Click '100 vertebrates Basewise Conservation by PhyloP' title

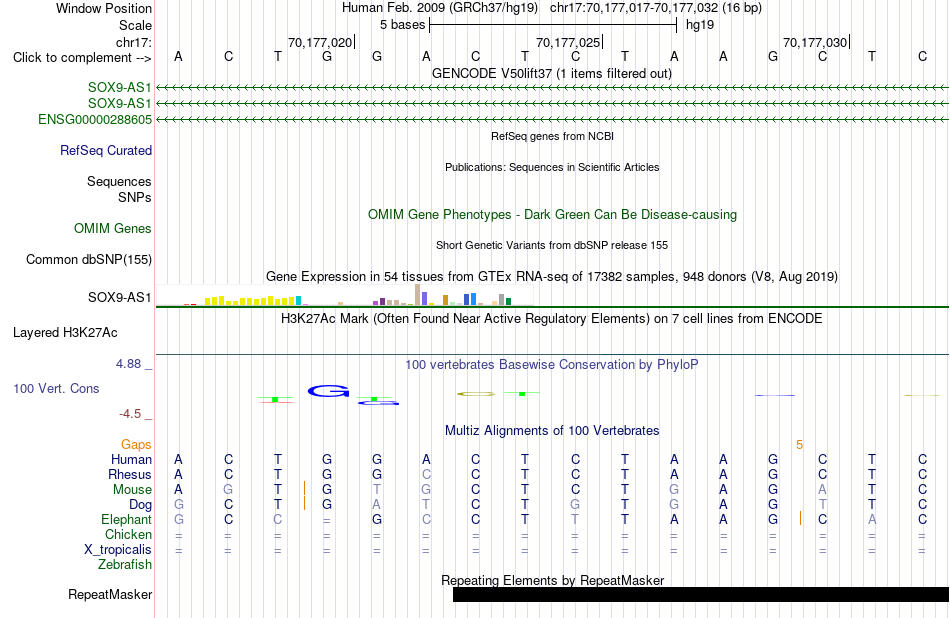point(552,365)
